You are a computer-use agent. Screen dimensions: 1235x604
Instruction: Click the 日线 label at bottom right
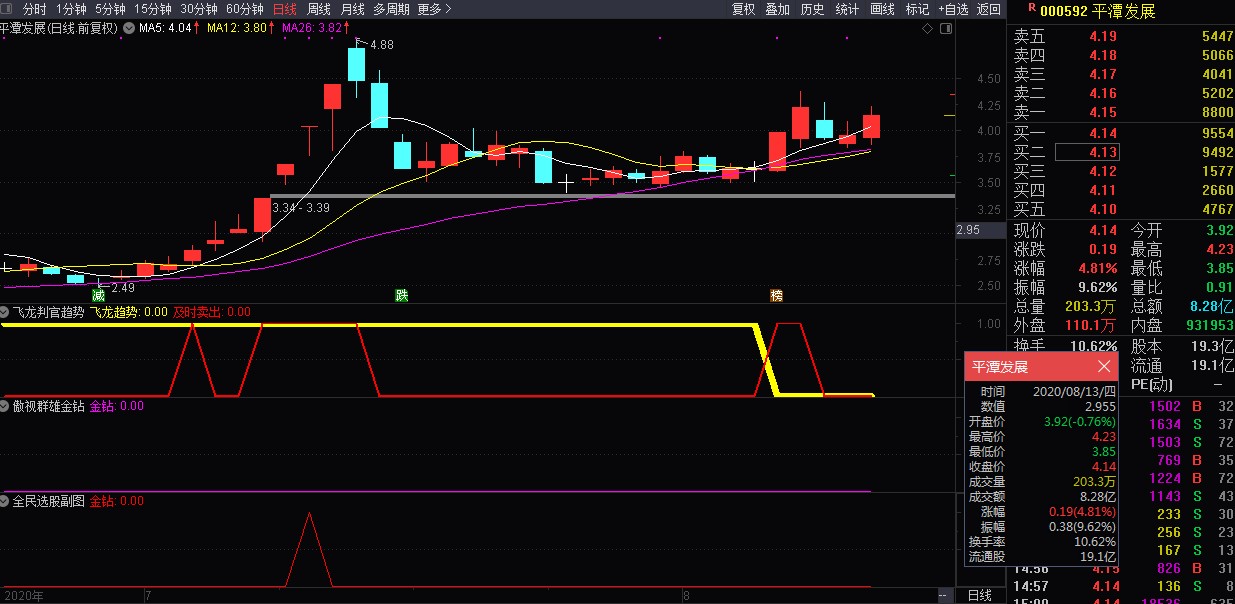pos(979,595)
